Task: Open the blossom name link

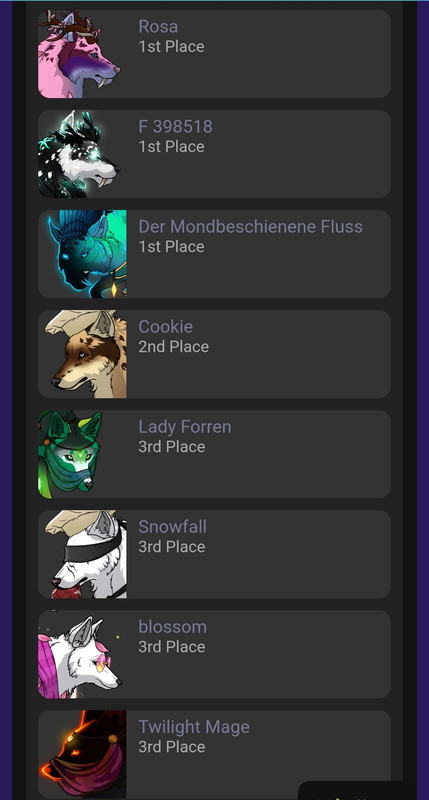Action: pos(172,627)
